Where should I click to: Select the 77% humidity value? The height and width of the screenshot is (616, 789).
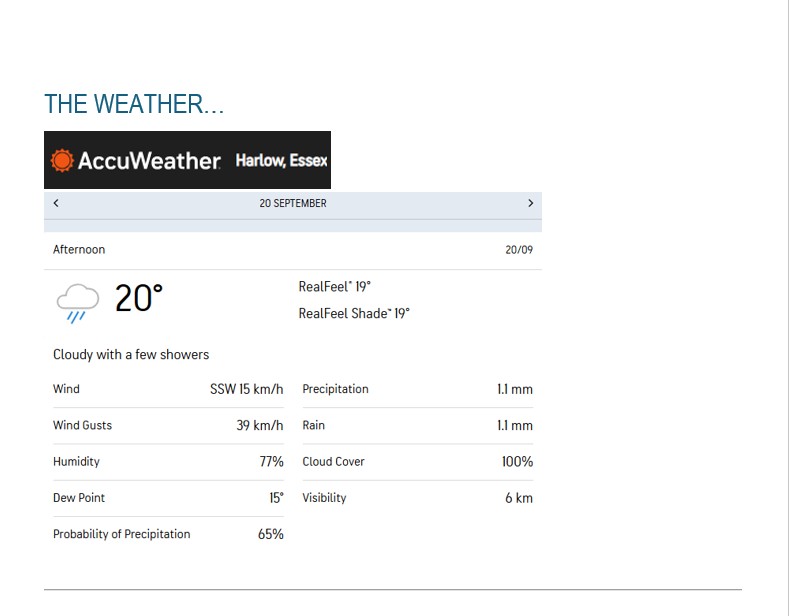[272, 461]
